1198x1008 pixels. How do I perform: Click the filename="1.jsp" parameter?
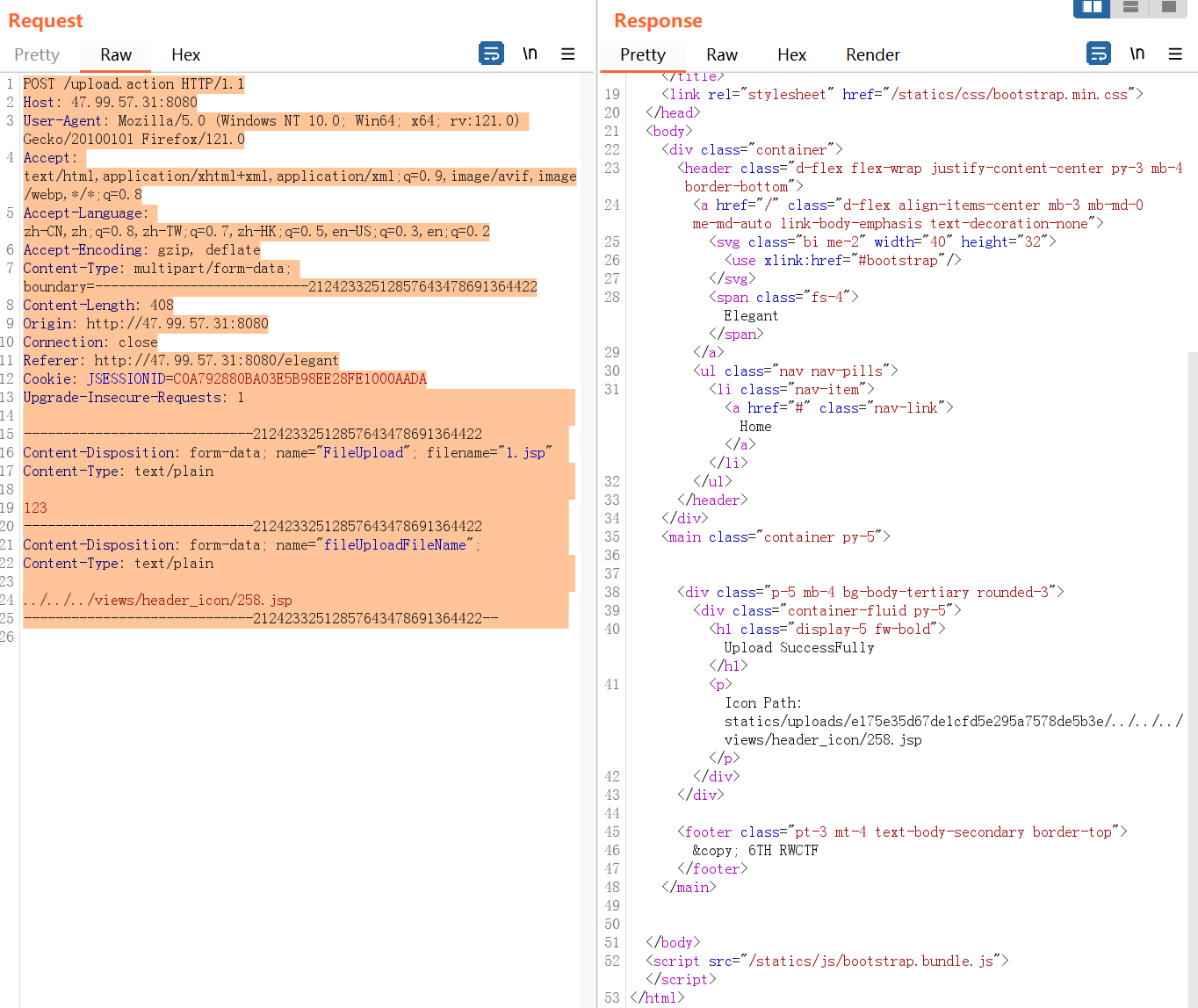coord(489,453)
